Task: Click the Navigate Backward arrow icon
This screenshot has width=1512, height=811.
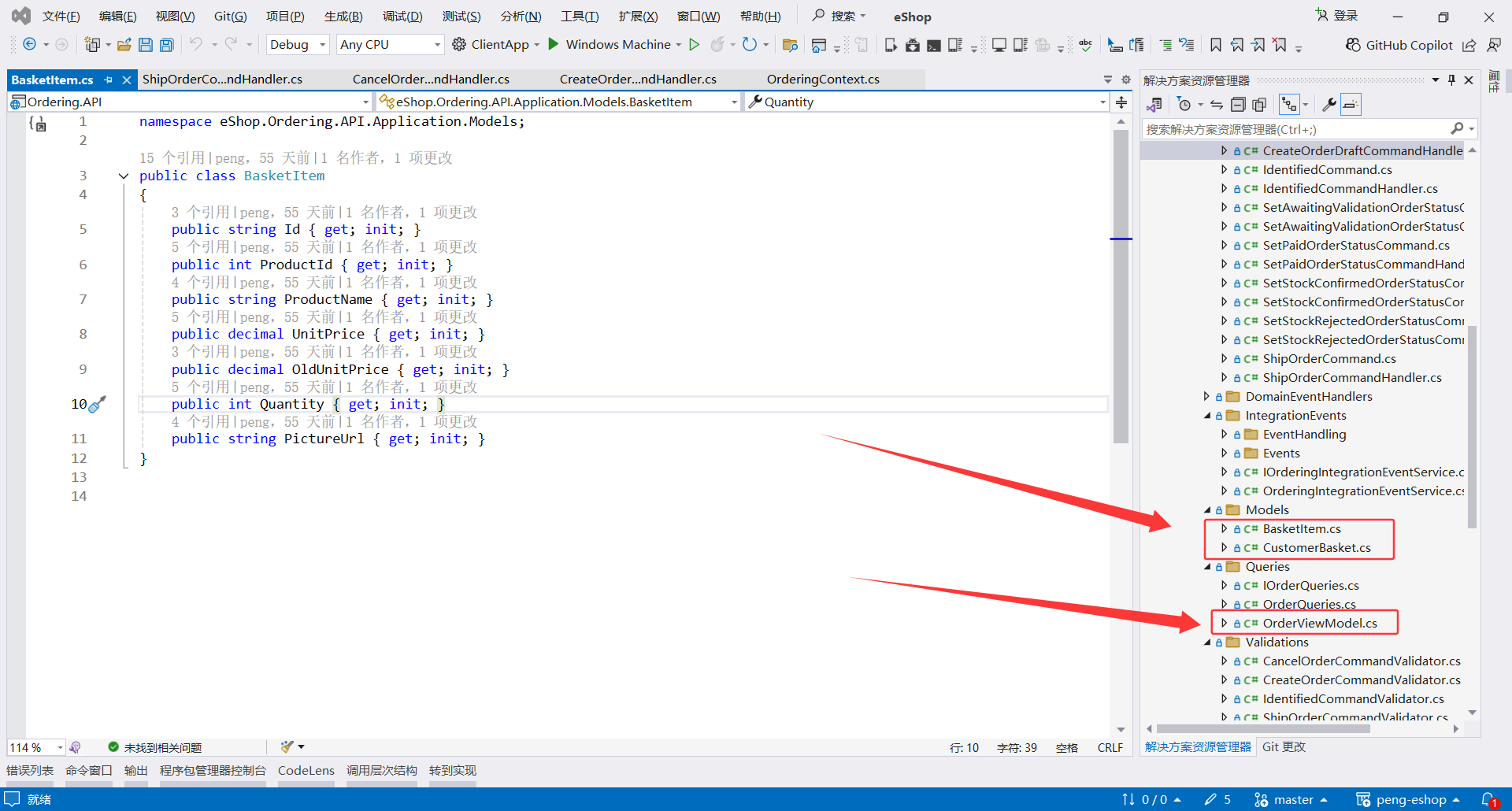Action: 30,45
